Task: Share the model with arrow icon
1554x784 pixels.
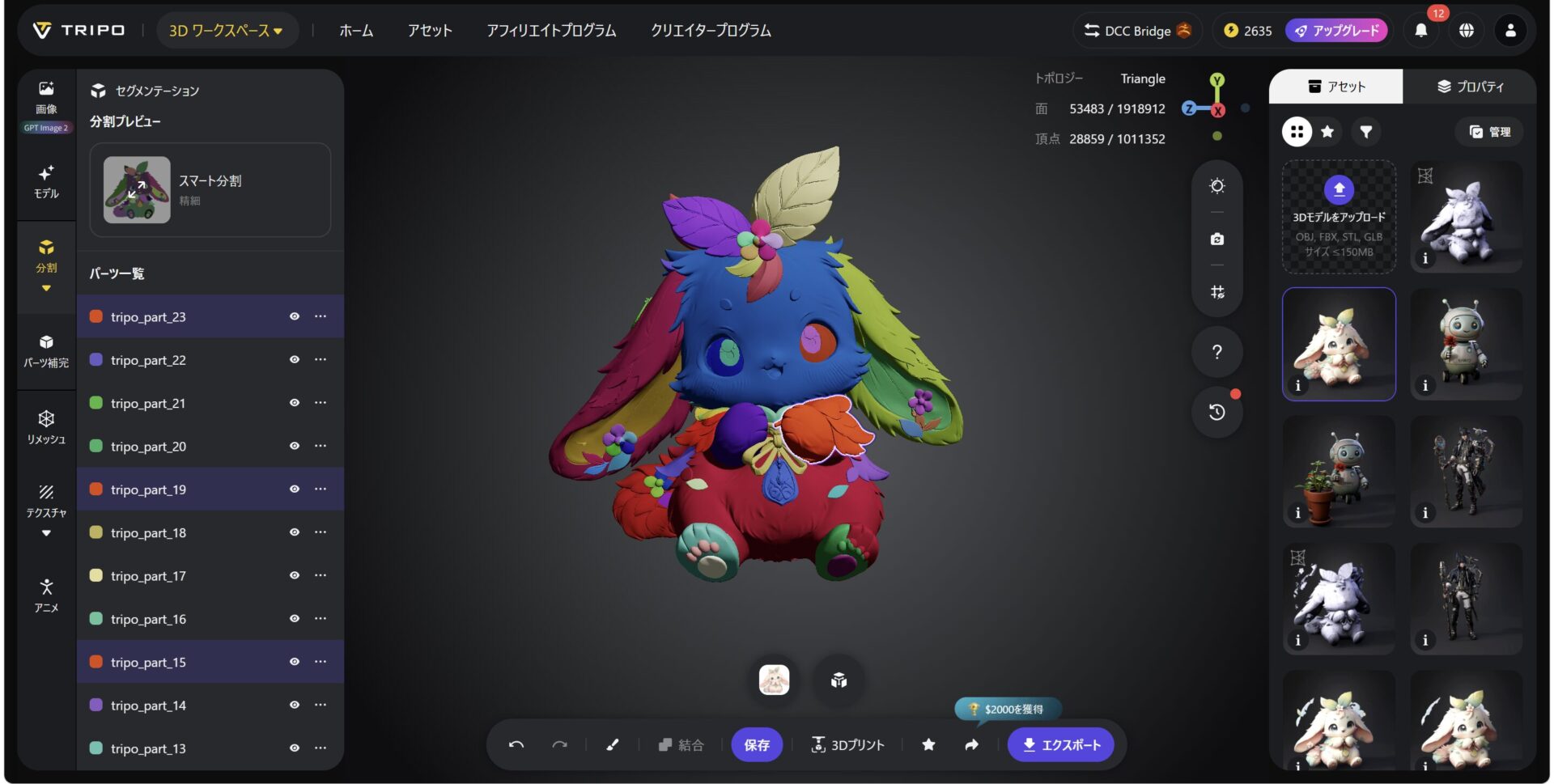Action: click(x=971, y=744)
